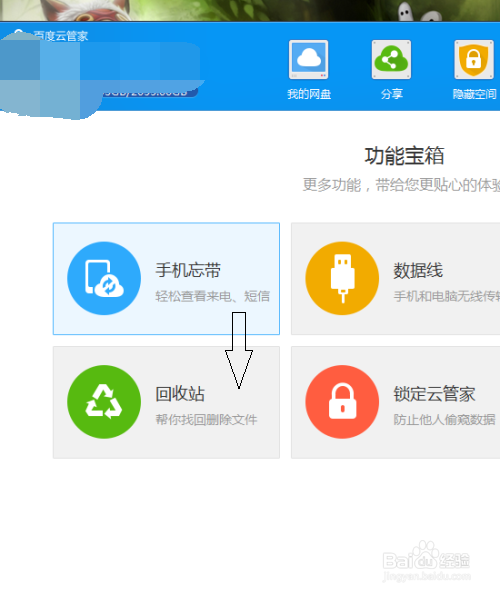Click the 数据线 USB cable icon
The image size is (500, 594).
(342, 278)
